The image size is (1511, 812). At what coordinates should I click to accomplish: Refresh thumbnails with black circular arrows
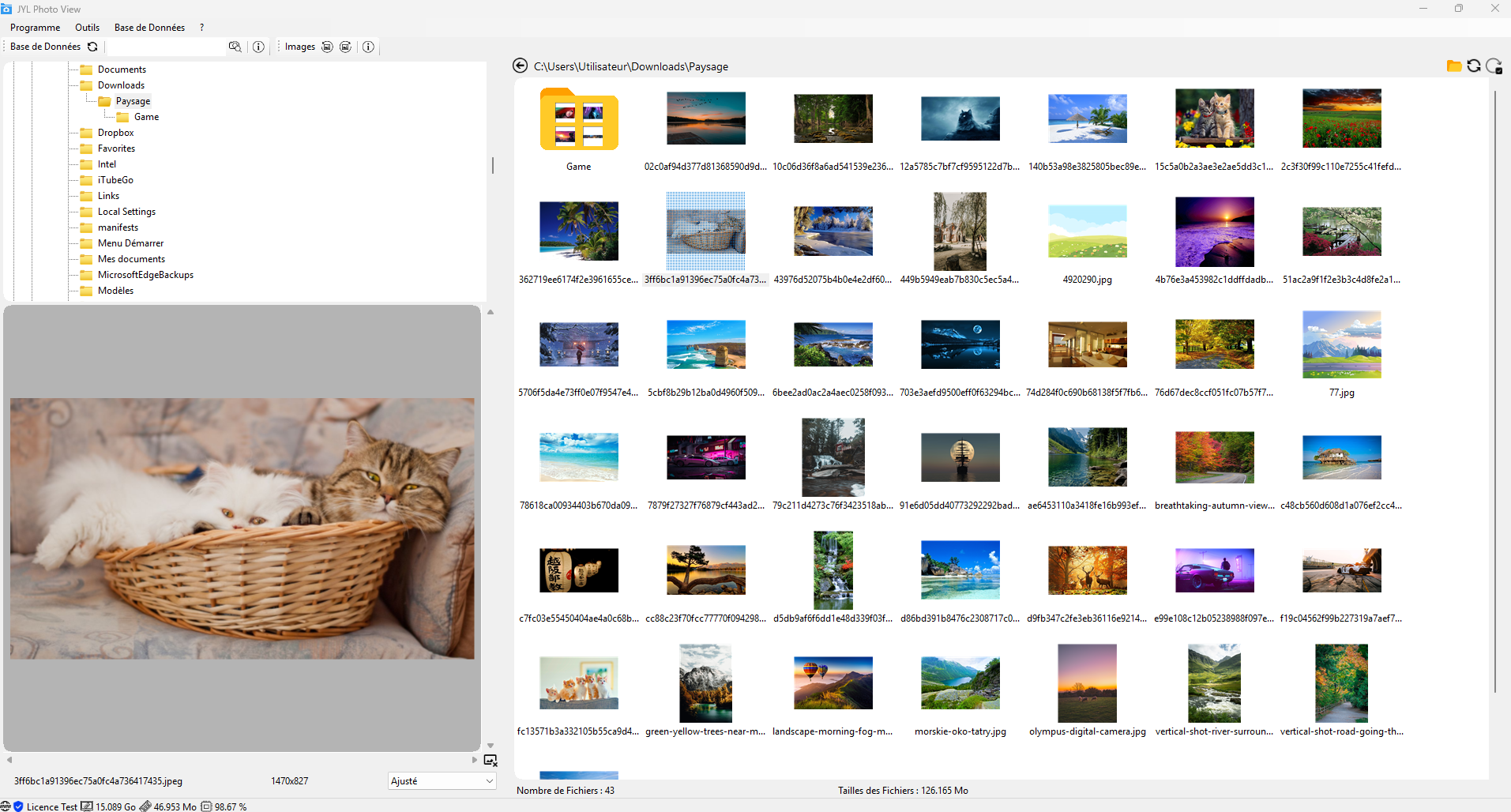coord(1474,66)
